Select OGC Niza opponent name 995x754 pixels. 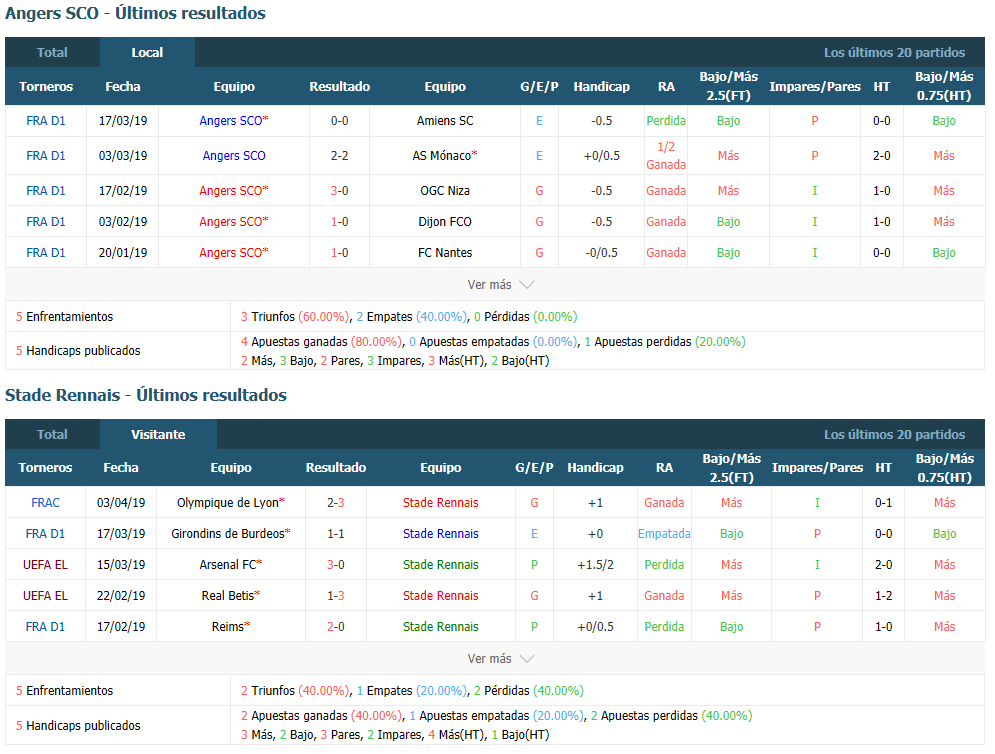[x=445, y=190]
